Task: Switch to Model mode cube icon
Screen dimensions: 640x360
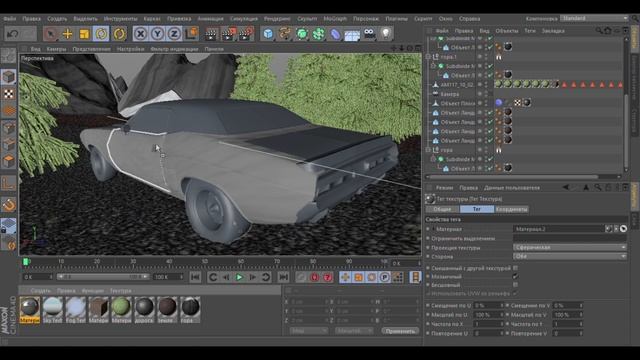Action: pos(9,77)
